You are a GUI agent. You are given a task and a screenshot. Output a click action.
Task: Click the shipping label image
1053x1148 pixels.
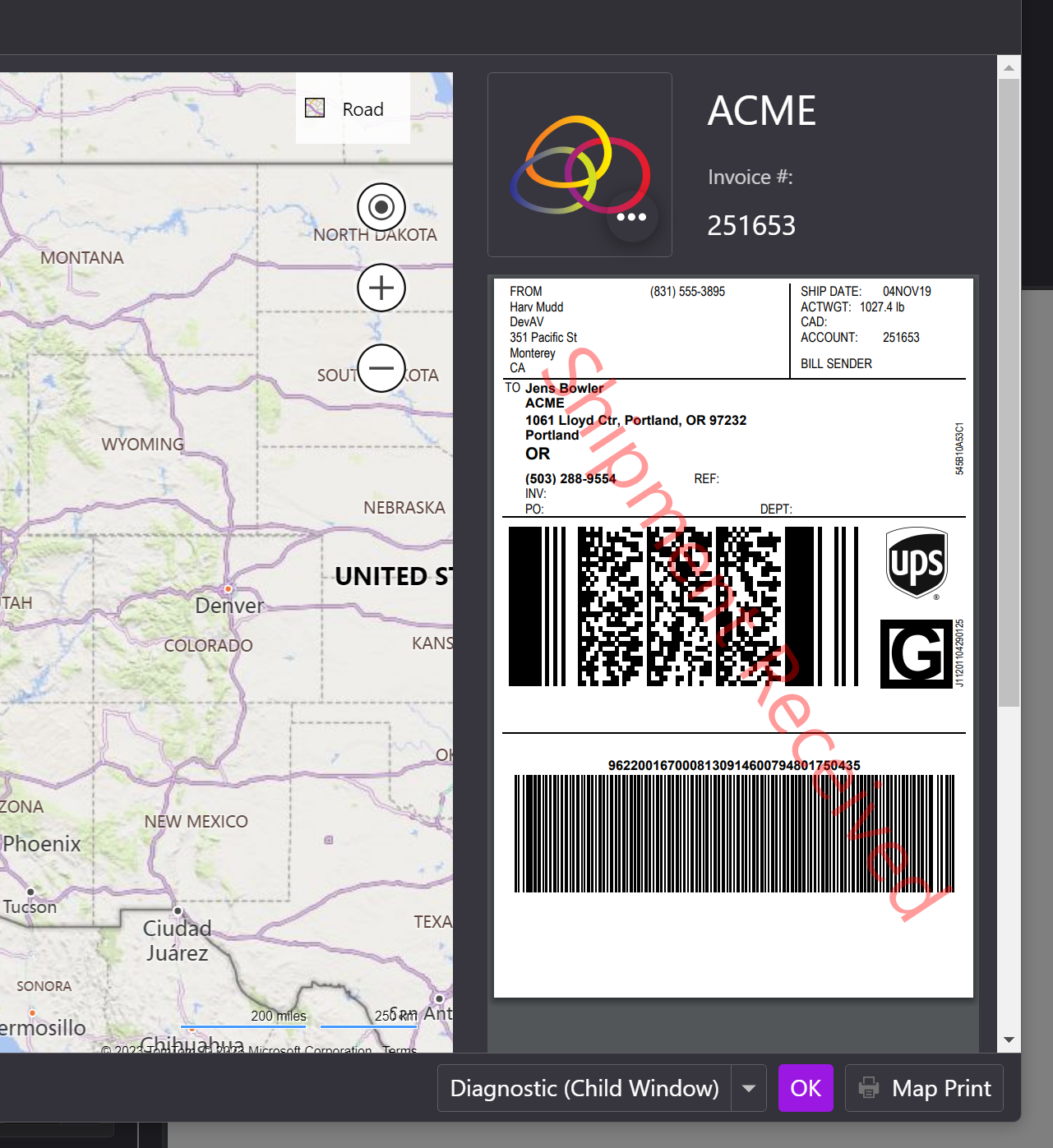[733, 638]
